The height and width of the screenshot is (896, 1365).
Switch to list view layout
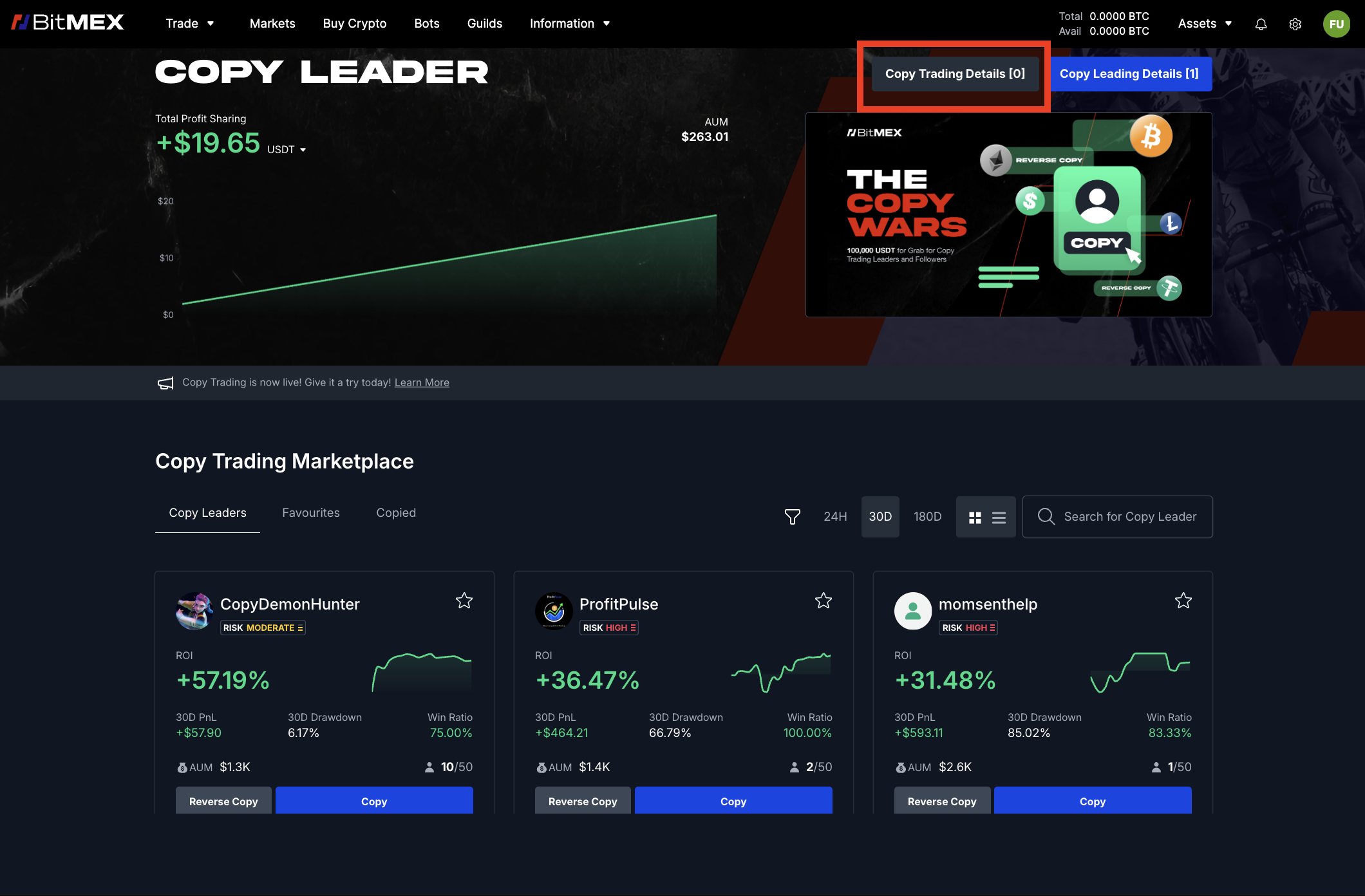(999, 518)
